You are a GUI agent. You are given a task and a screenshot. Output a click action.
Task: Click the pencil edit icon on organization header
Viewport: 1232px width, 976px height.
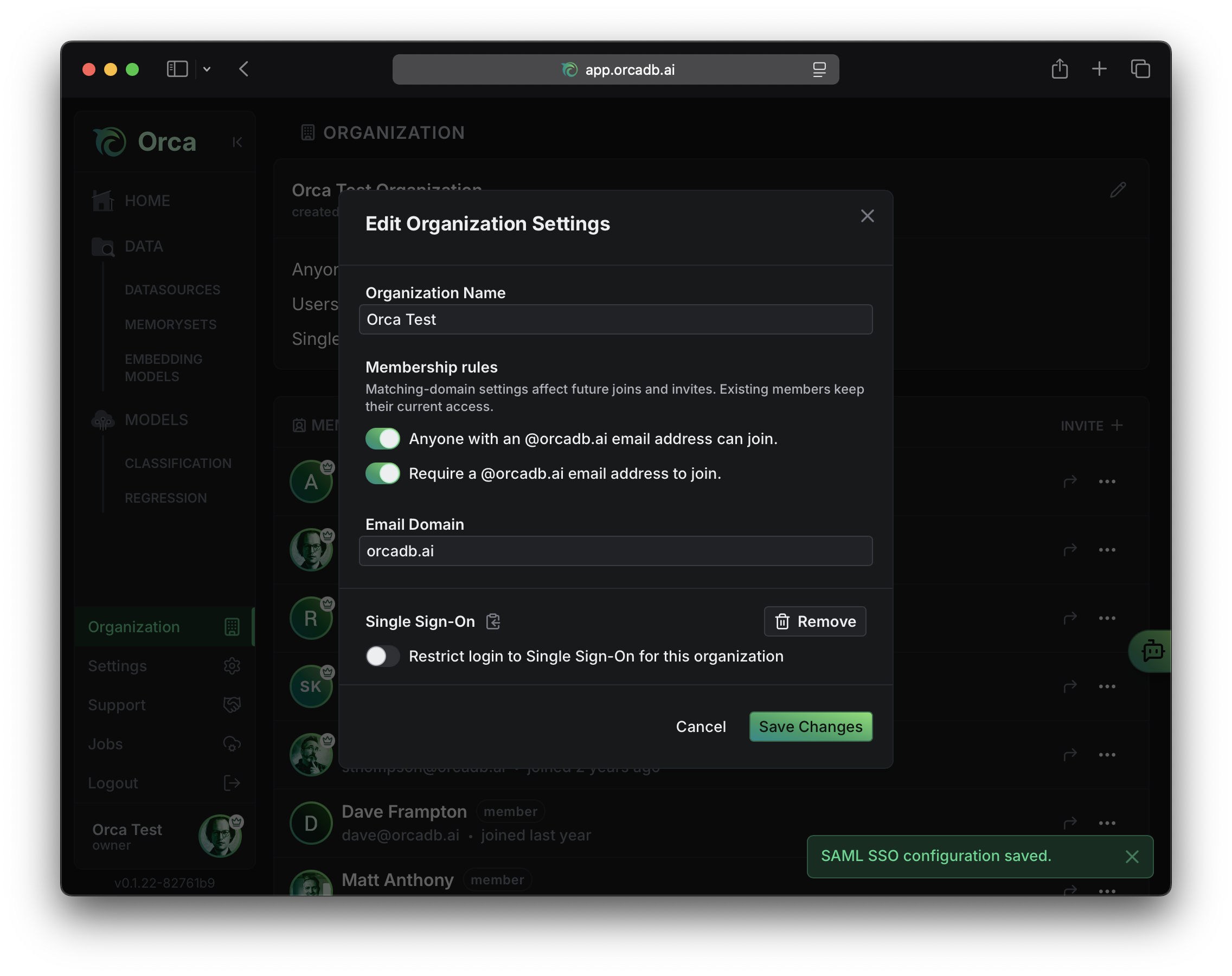click(1118, 190)
